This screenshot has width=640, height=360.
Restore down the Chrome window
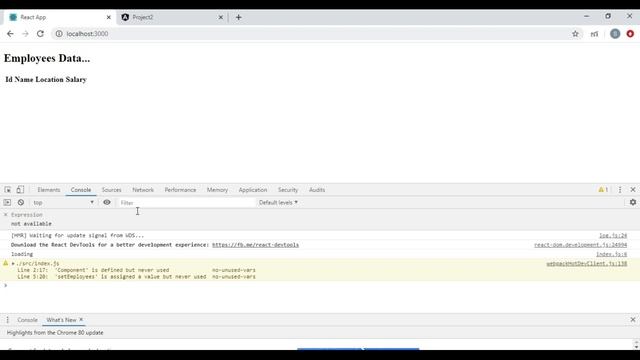[608, 16]
